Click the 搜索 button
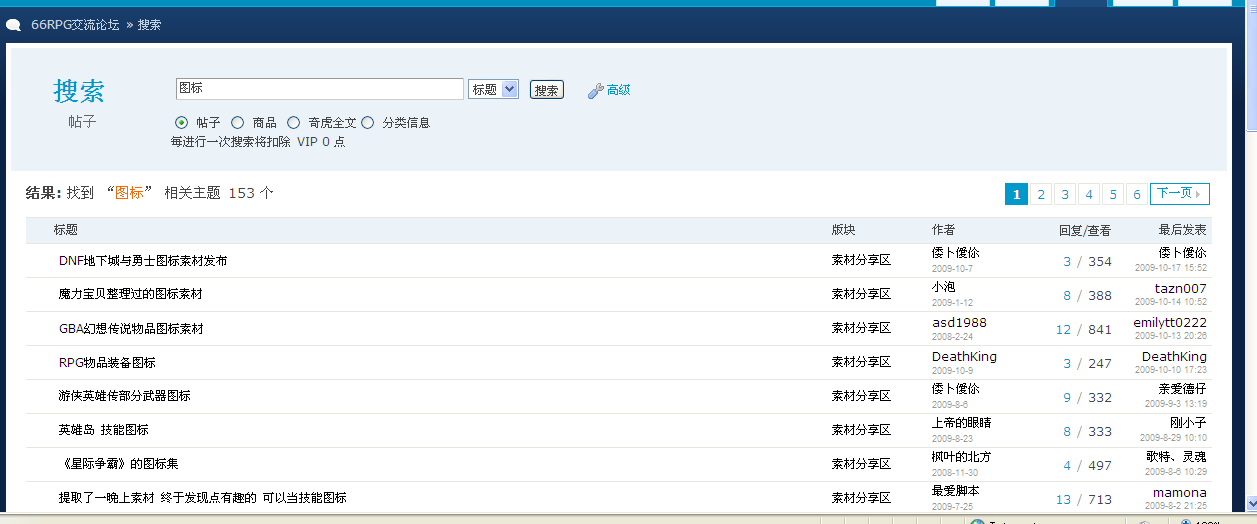The height and width of the screenshot is (524, 1257). (546, 90)
